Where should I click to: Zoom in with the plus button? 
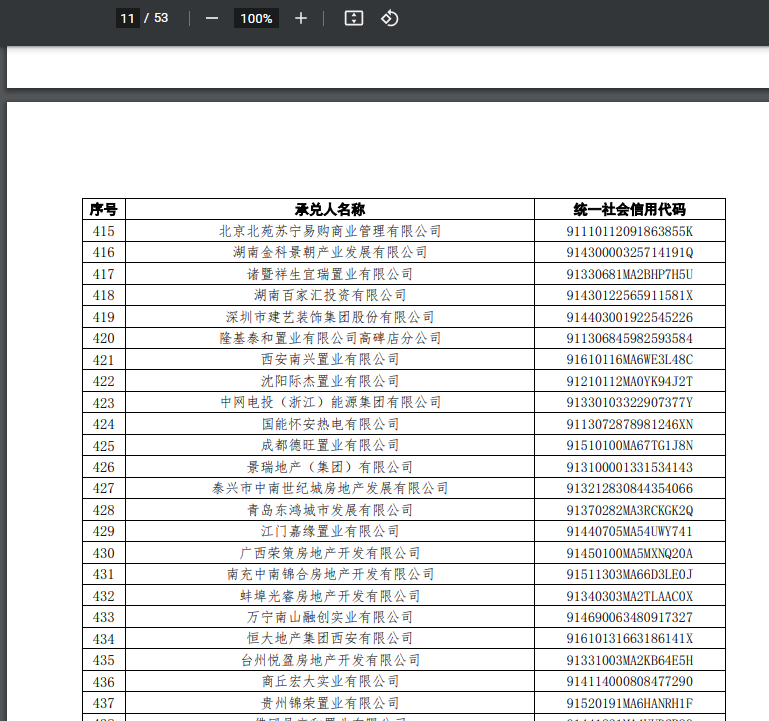point(301,19)
